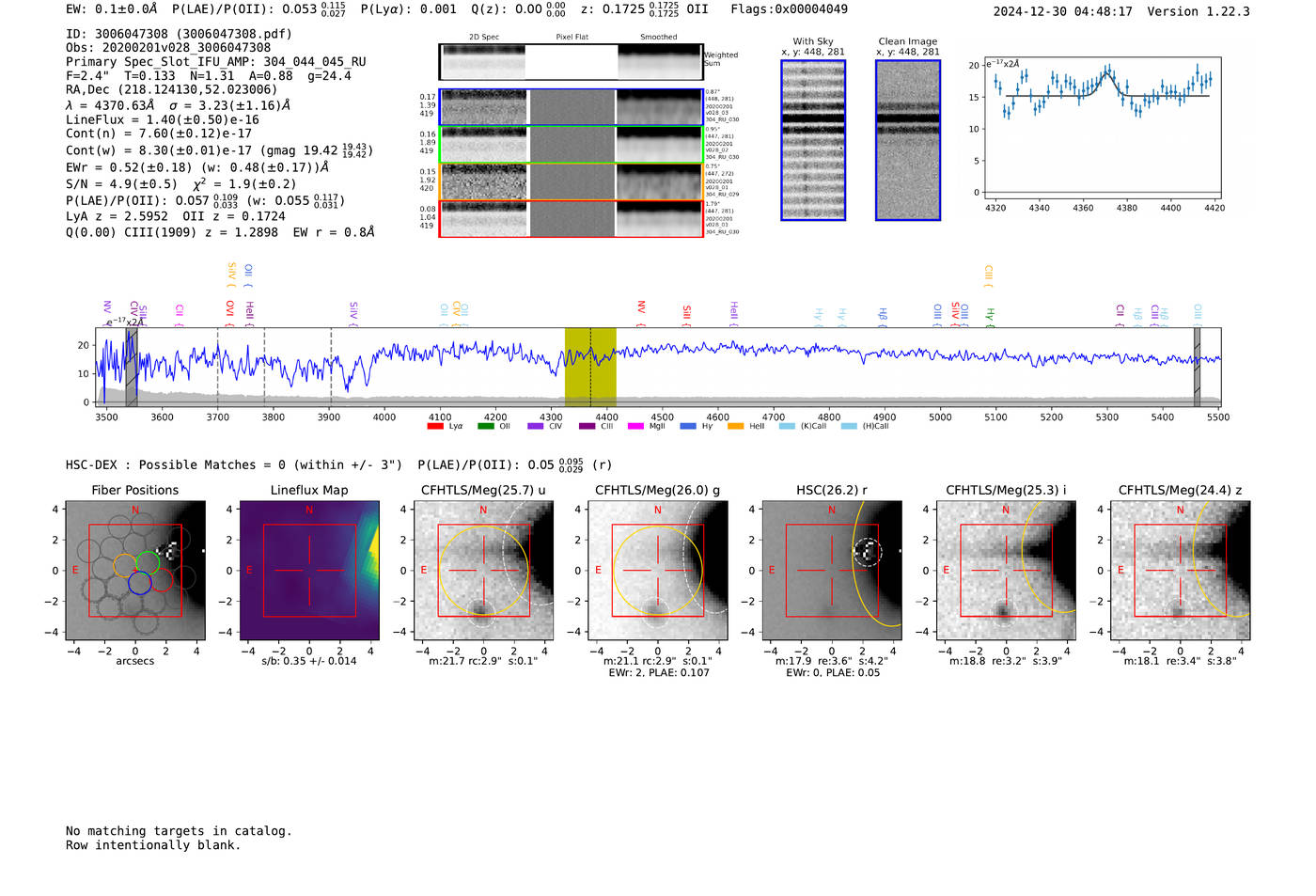Click the EWr: 2, PLAE: 0.107 caption
The image size is (1316, 896).
pos(658,673)
